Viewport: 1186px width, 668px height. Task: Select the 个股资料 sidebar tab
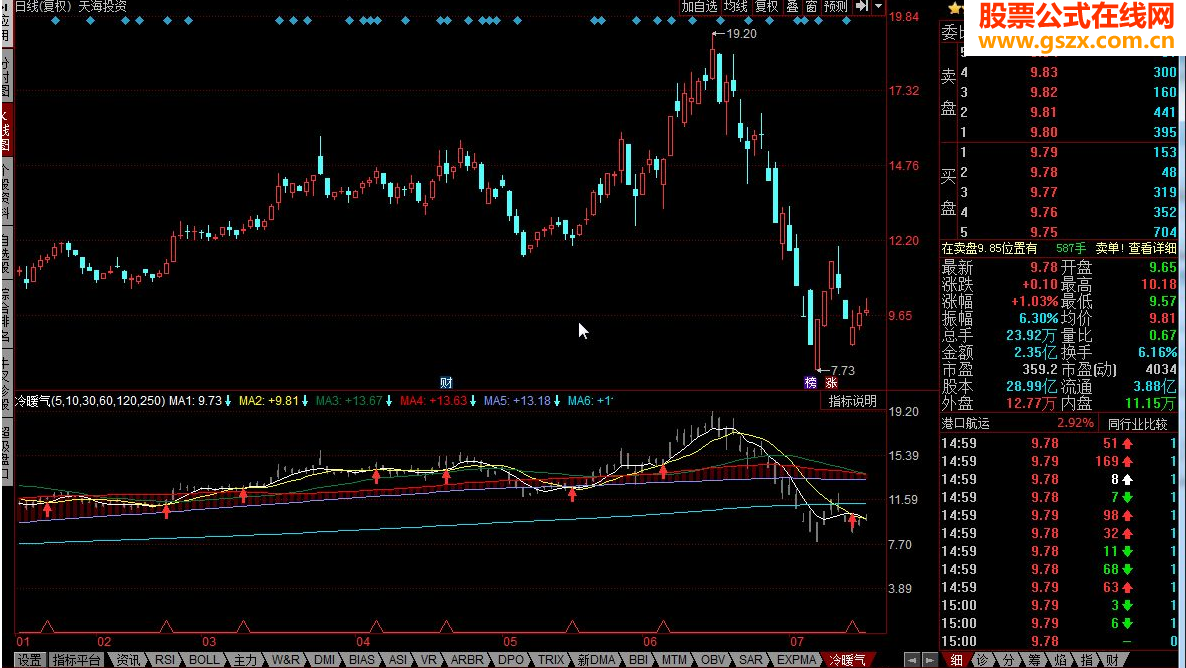(5, 191)
